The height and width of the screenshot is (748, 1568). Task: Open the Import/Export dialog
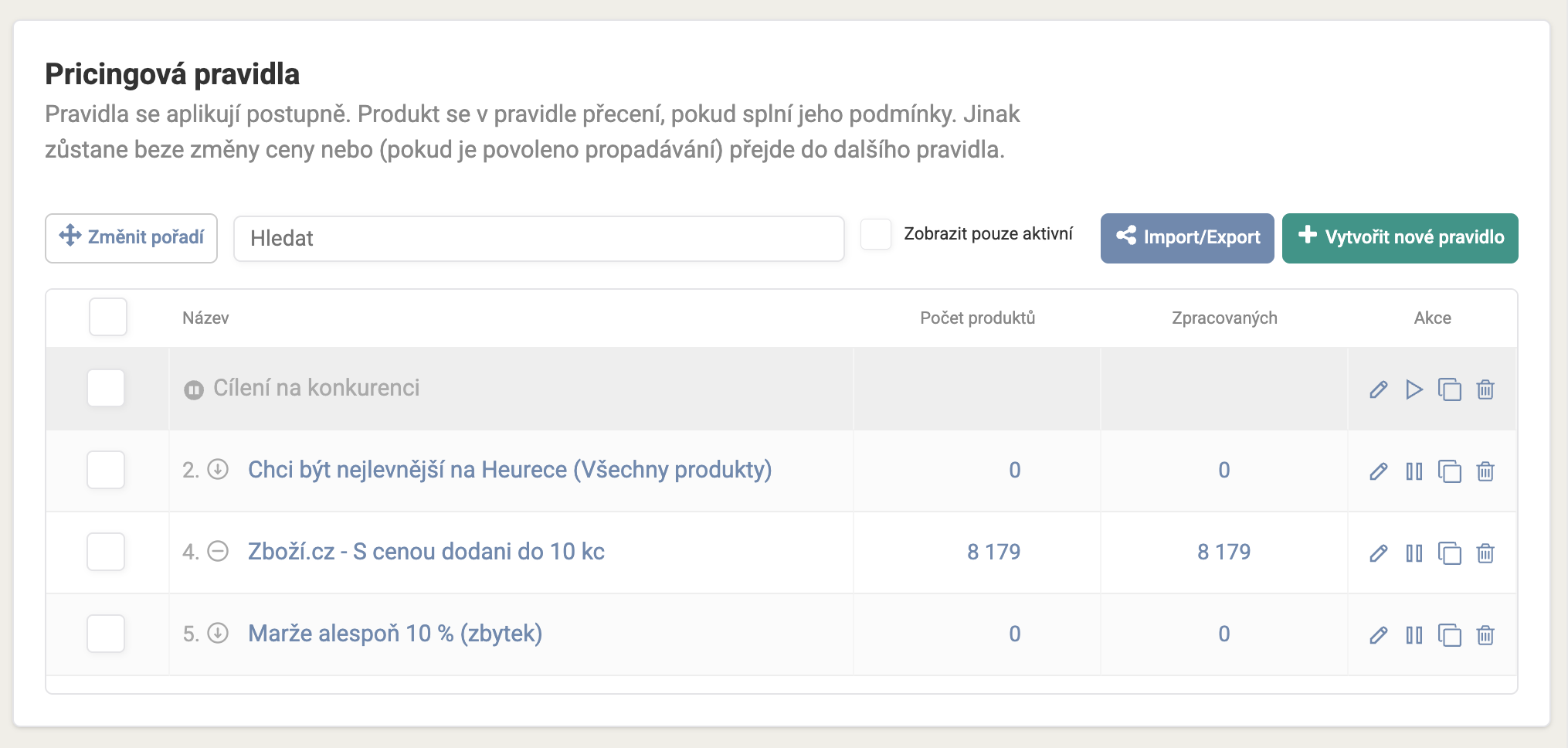coord(1187,238)
